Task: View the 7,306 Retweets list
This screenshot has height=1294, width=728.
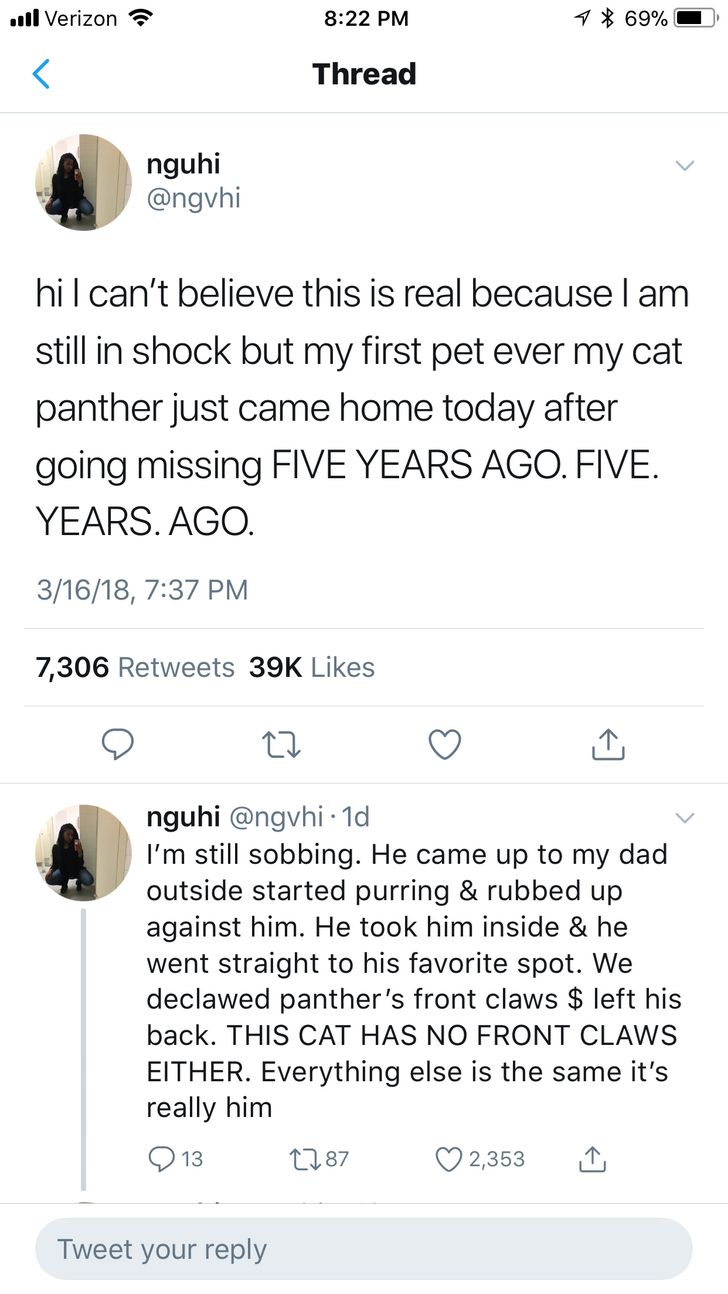Action: [x=135, y=667]
